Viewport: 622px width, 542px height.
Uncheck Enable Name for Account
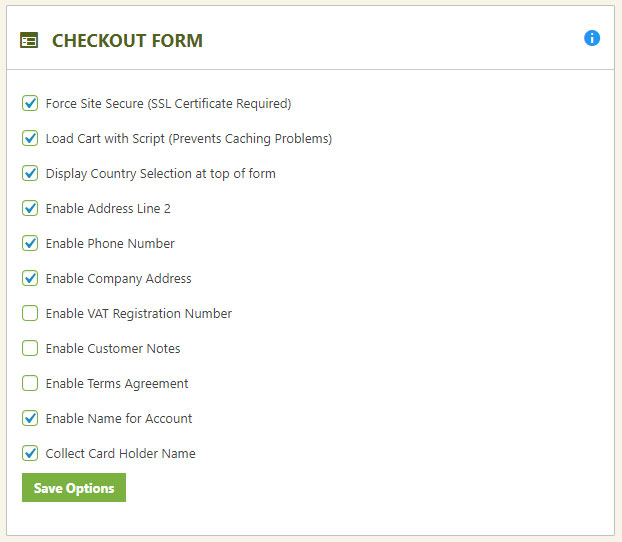[30, 418]
